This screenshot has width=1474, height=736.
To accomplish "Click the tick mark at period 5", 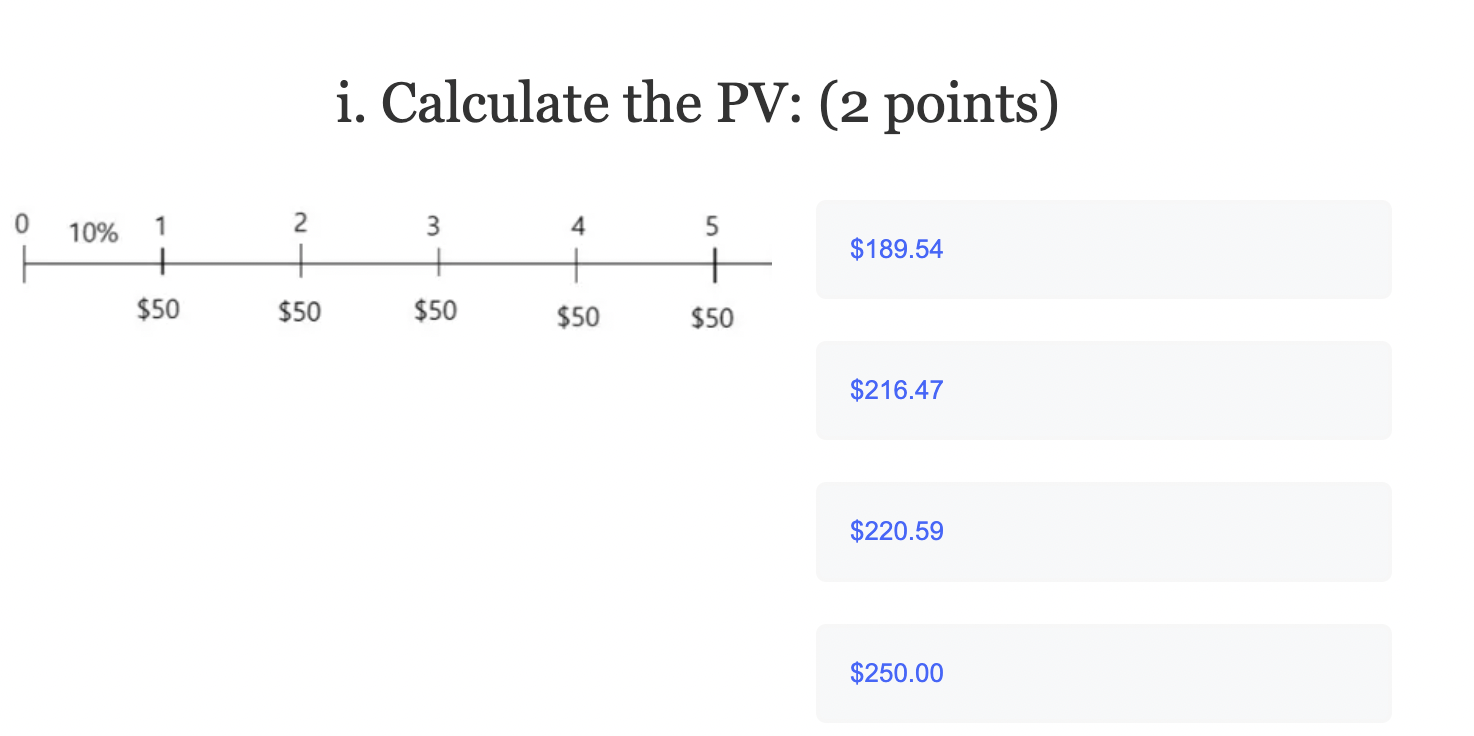I will [713, 263].
